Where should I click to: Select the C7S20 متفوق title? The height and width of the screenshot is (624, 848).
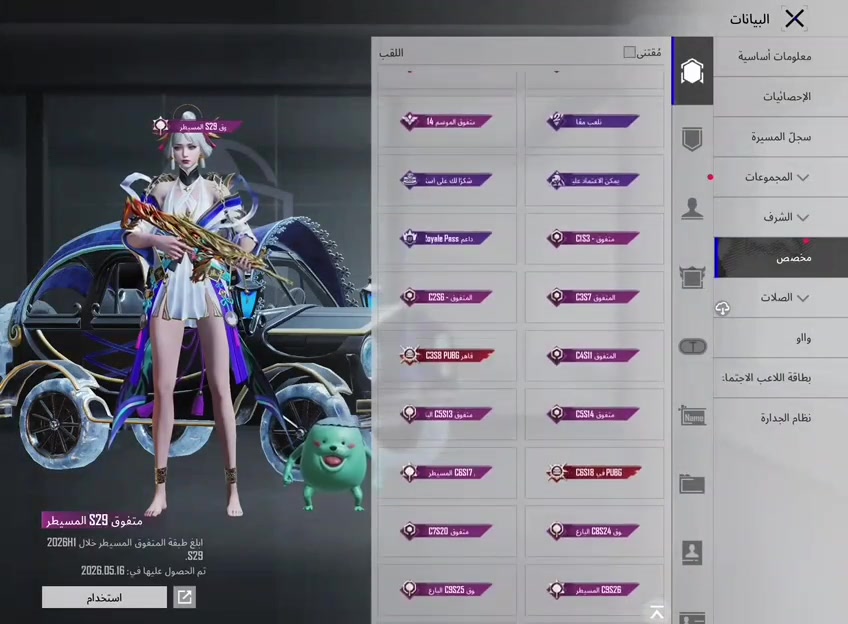[447, 531]
